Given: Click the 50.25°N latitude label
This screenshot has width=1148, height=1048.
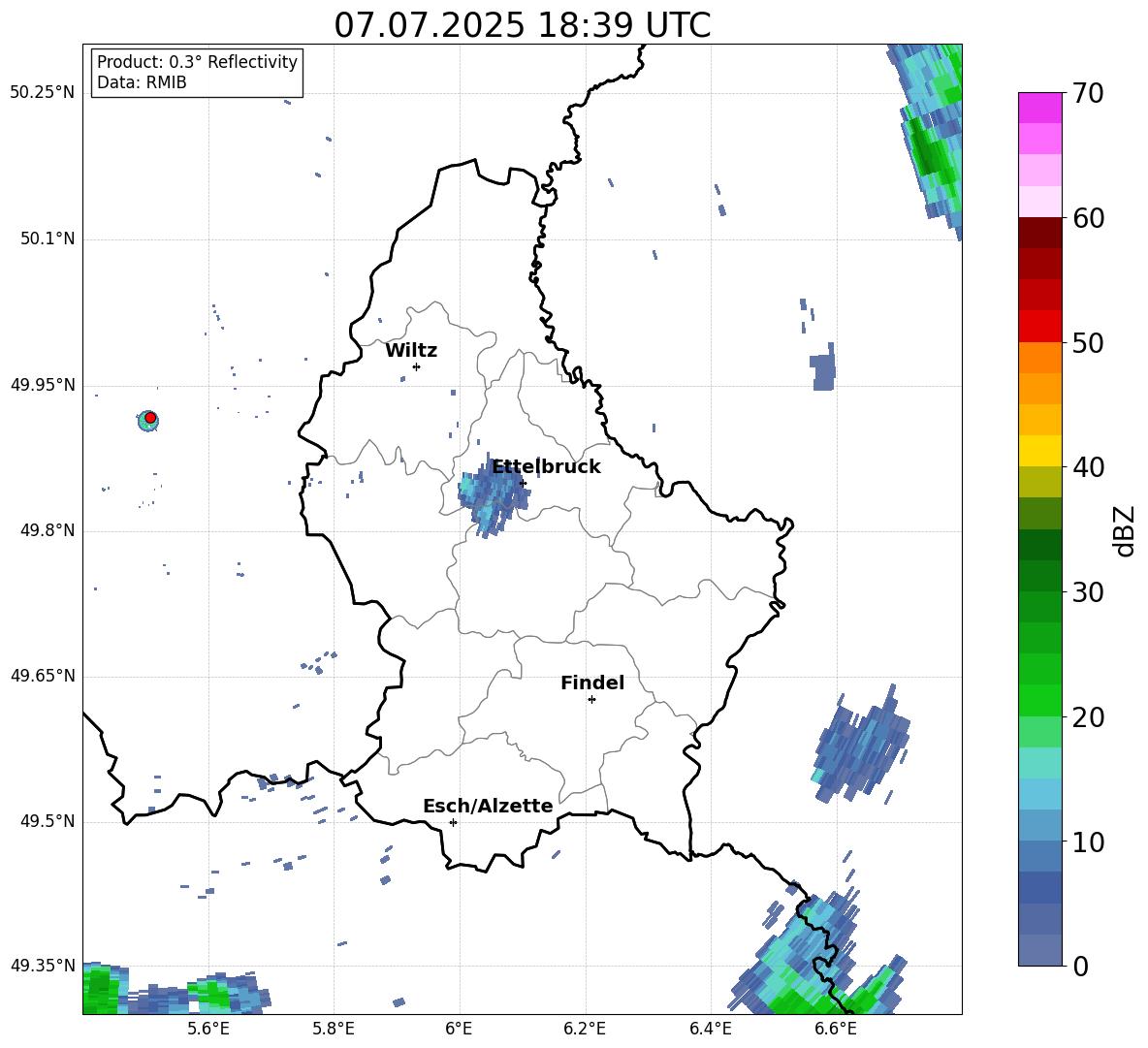Looking at the screenshot, I should tap(43, 93).
